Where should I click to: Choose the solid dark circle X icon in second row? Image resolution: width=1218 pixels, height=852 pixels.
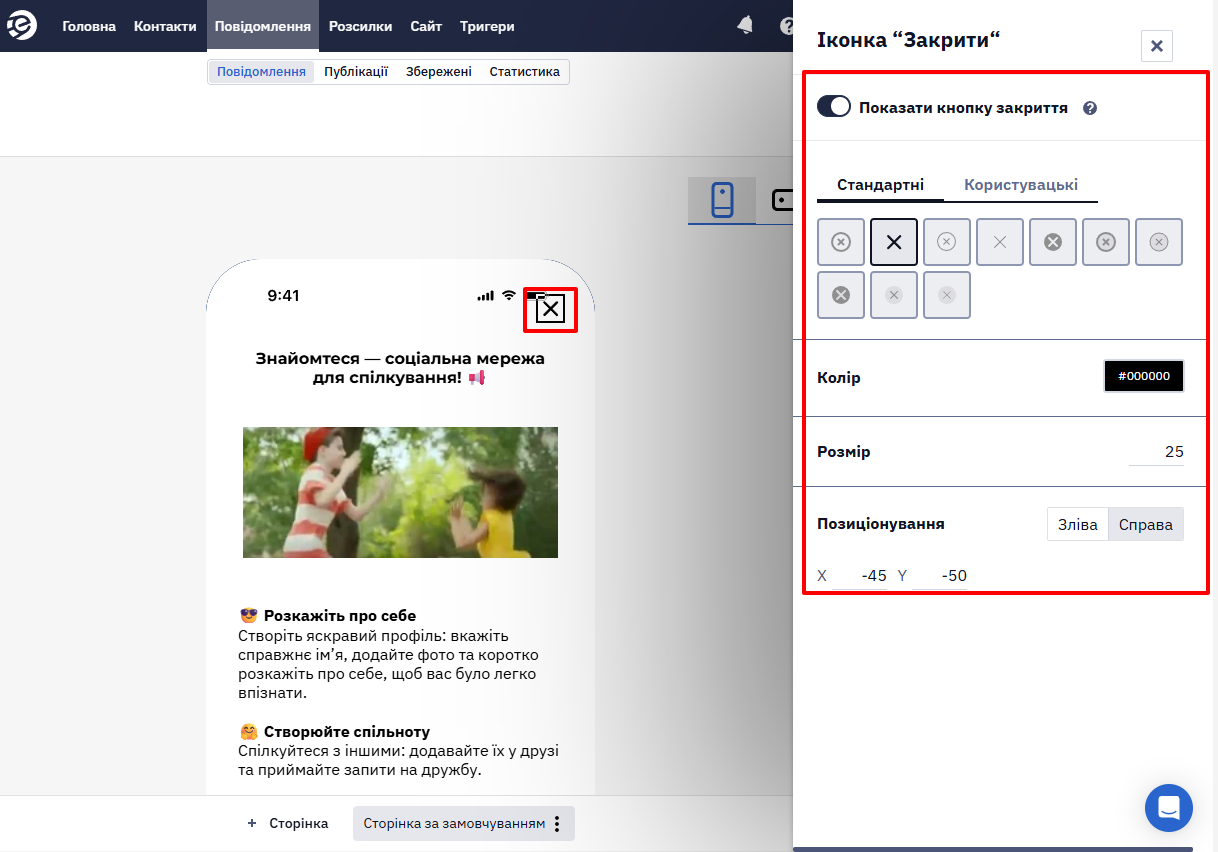coord(841,295)
